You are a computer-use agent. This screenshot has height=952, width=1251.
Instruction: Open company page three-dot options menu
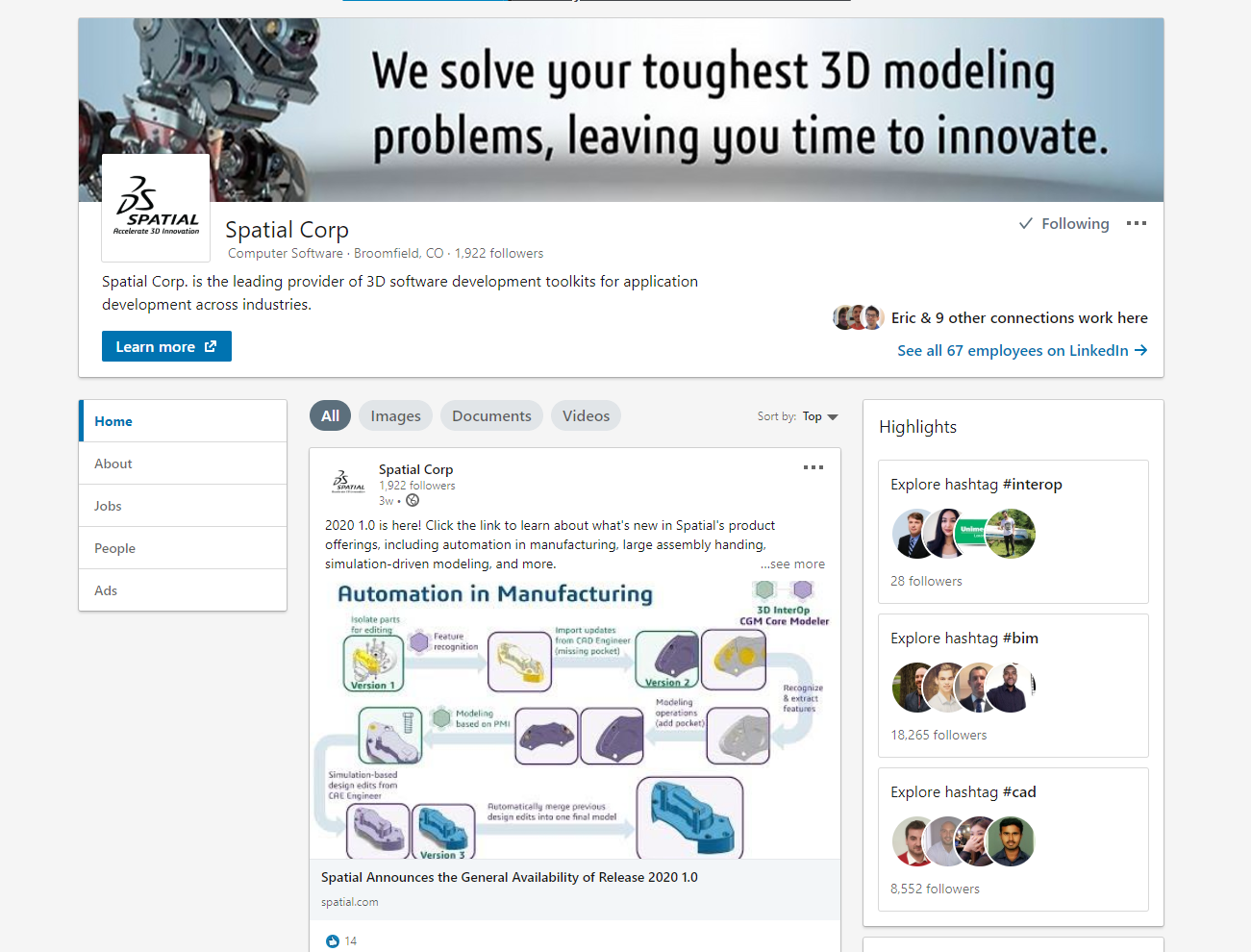[x=1136, y=223]
